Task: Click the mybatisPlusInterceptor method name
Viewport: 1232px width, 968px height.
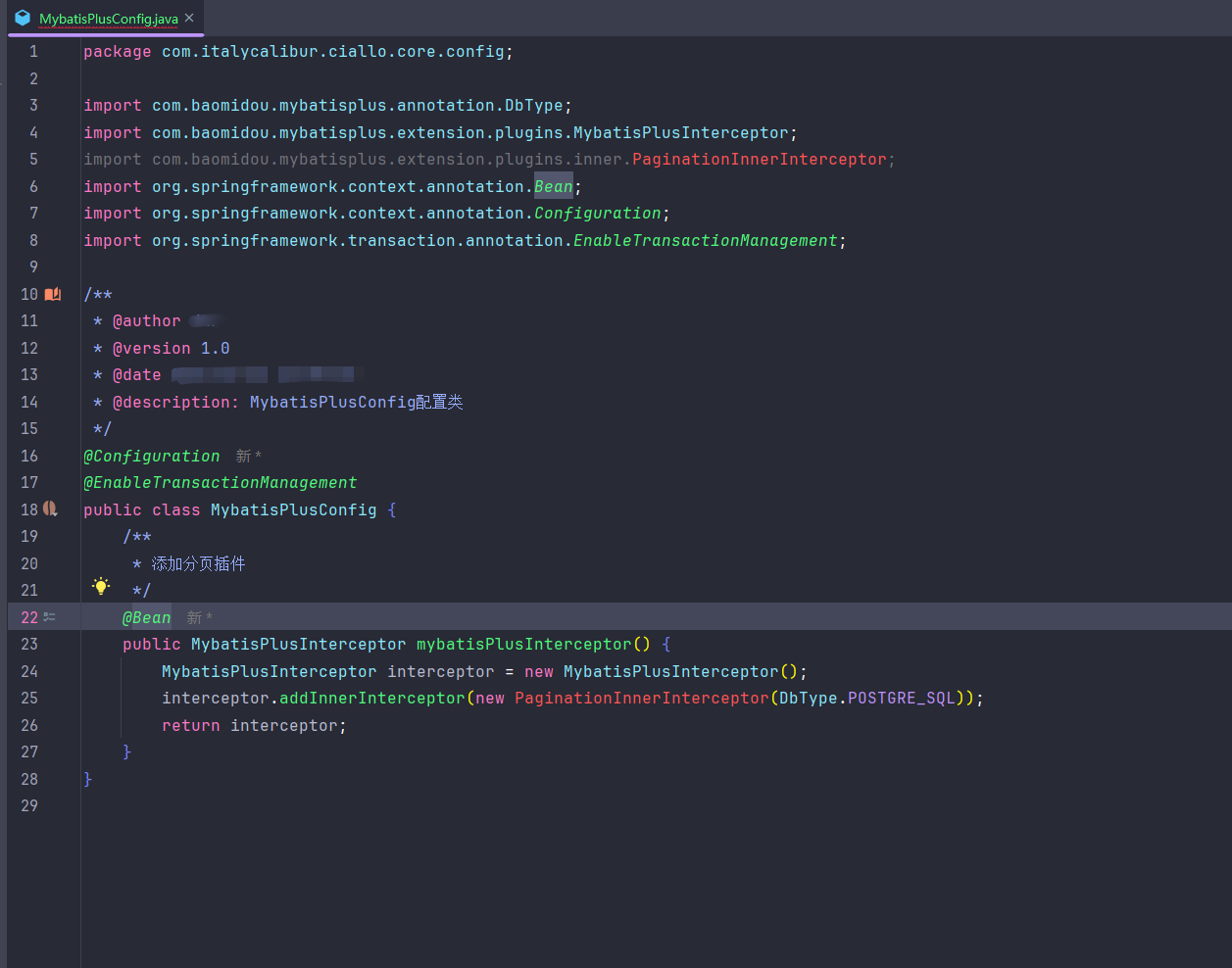Action: (x=523, y=645)
